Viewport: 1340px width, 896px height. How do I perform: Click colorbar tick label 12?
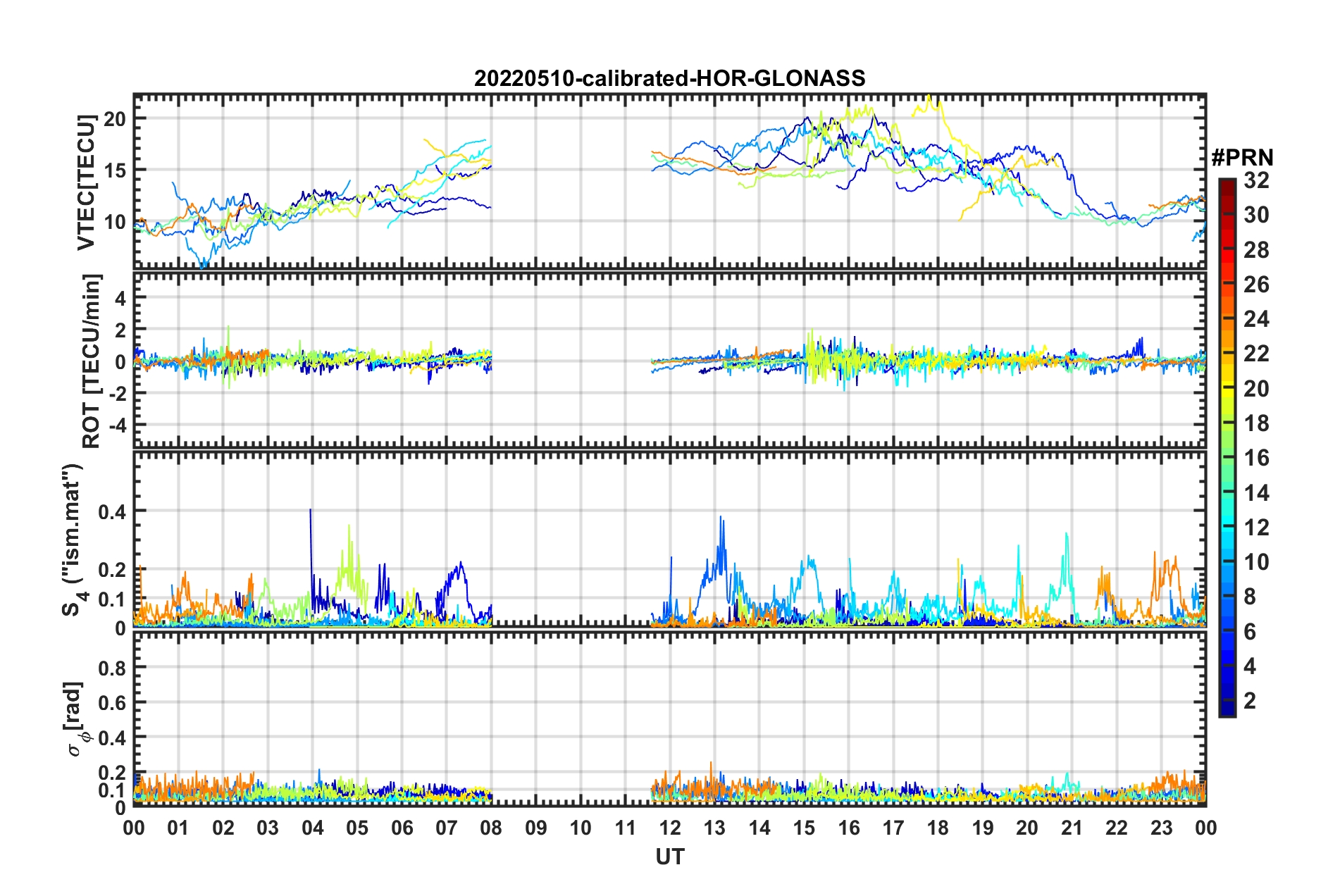pos(1256,527)
